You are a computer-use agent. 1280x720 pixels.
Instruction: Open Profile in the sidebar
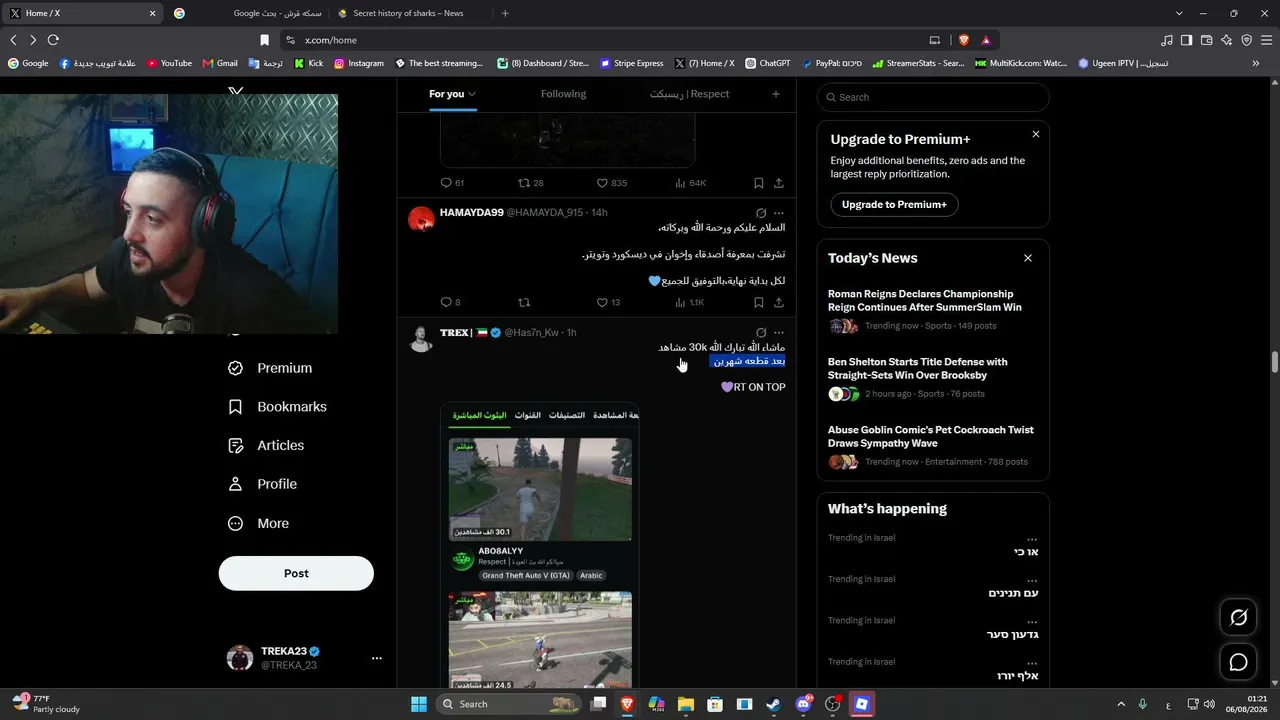pyautogui.click(x=263, y=484)
